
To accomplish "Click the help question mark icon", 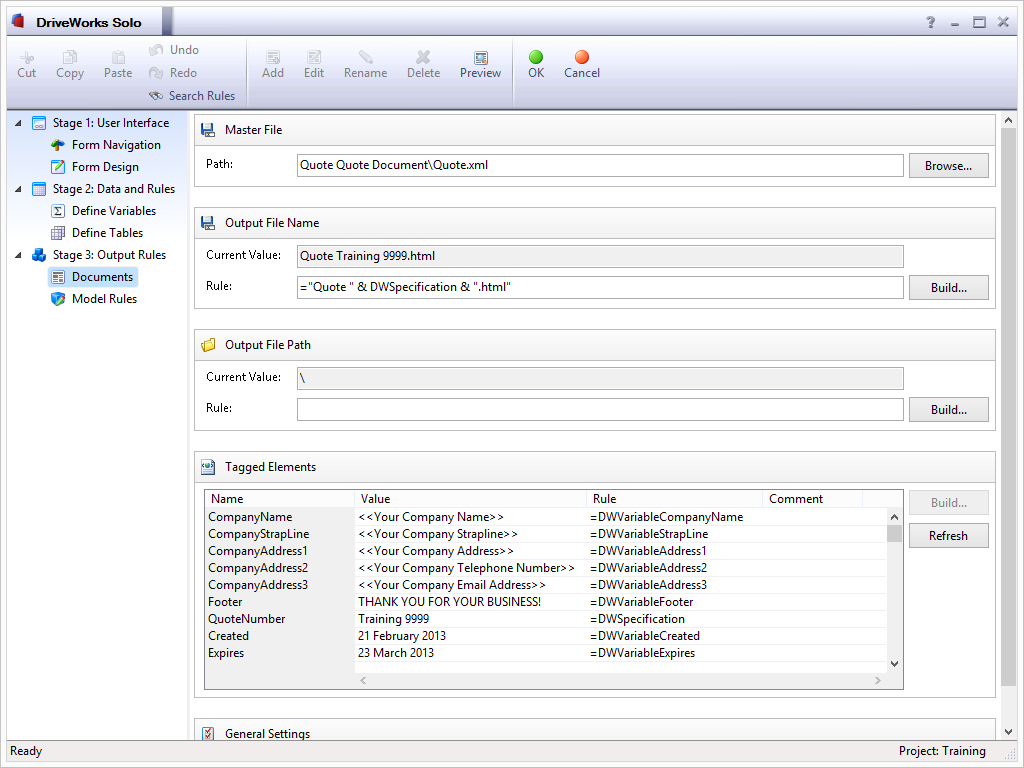I will [x=931, y=22].
